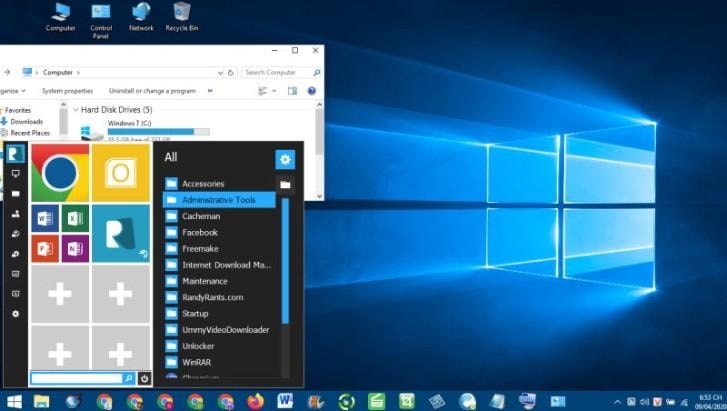Select the Windows 7 (C:) drive
The height and width of the screenshot is (411, 727).
tap(129, 123)
